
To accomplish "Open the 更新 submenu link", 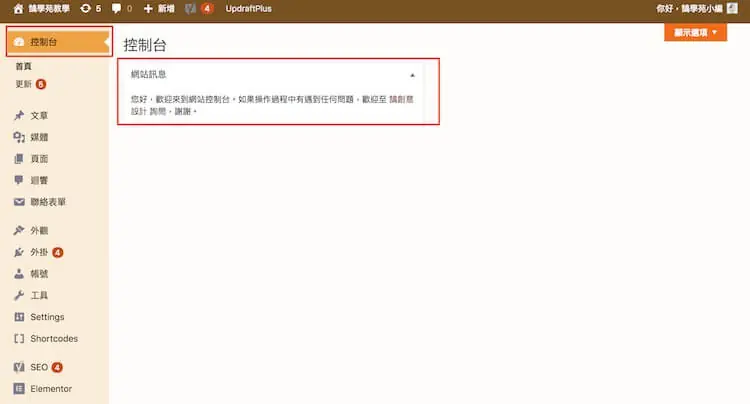I will [23, 84].
